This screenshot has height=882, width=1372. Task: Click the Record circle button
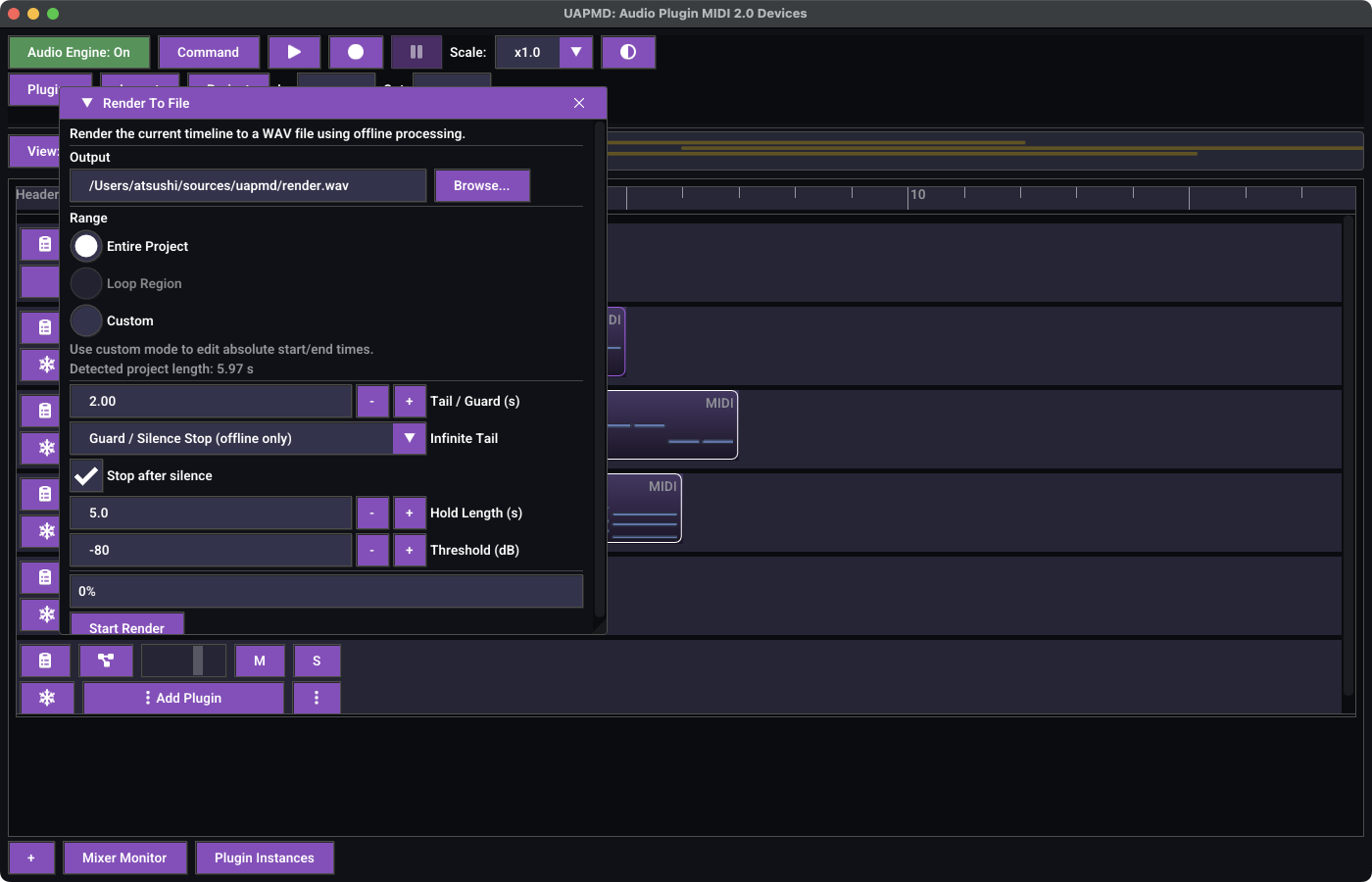point(356,52)
